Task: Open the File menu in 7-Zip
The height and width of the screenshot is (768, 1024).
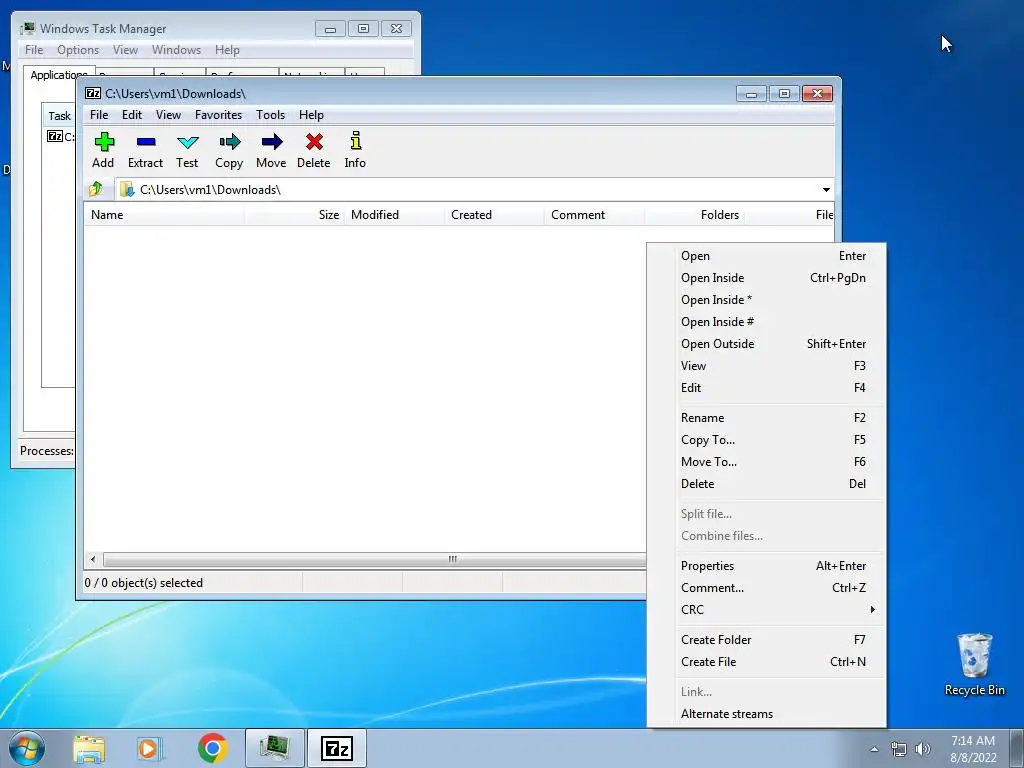Action: [x=99, y=115]
